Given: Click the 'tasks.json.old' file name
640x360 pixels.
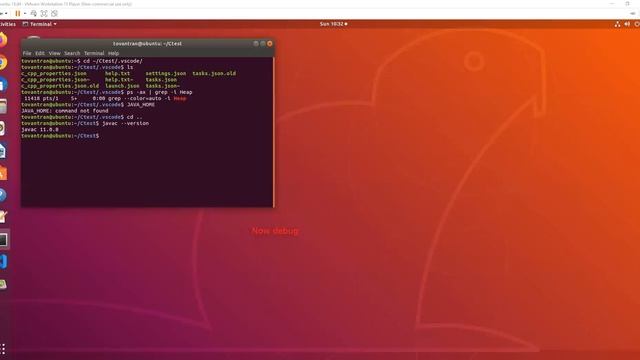Looking at the screenshot, I should tap(214, 73).
